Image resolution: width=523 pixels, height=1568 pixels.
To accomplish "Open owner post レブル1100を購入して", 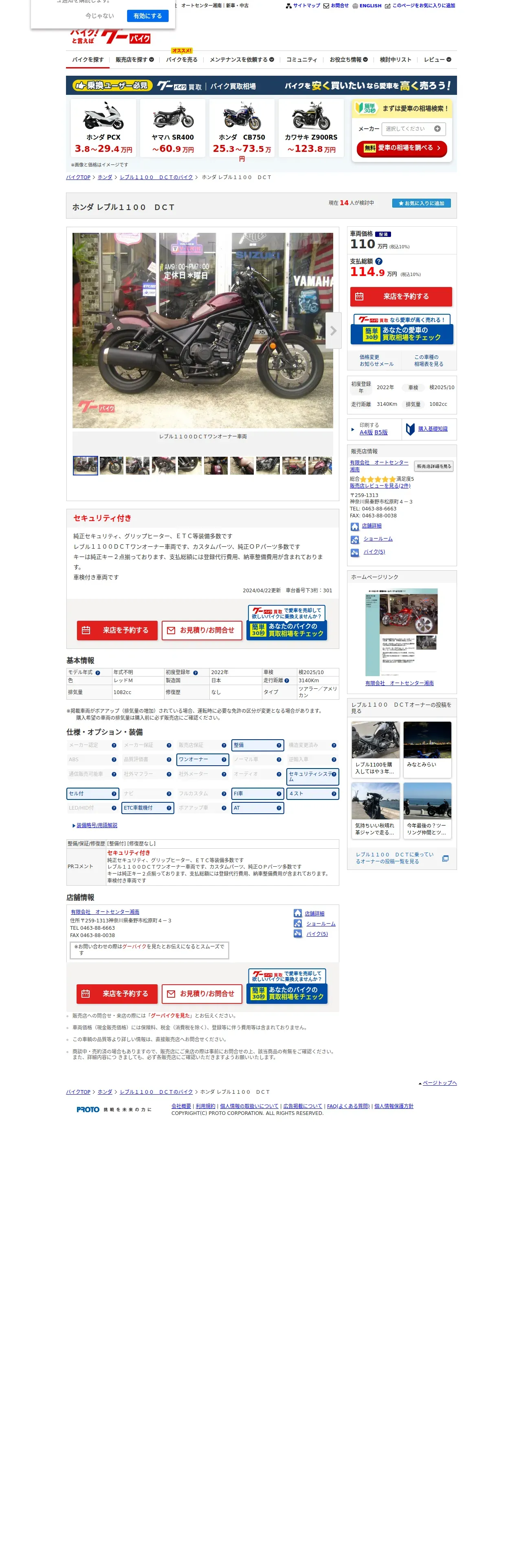I will click(x=376, y=749).
